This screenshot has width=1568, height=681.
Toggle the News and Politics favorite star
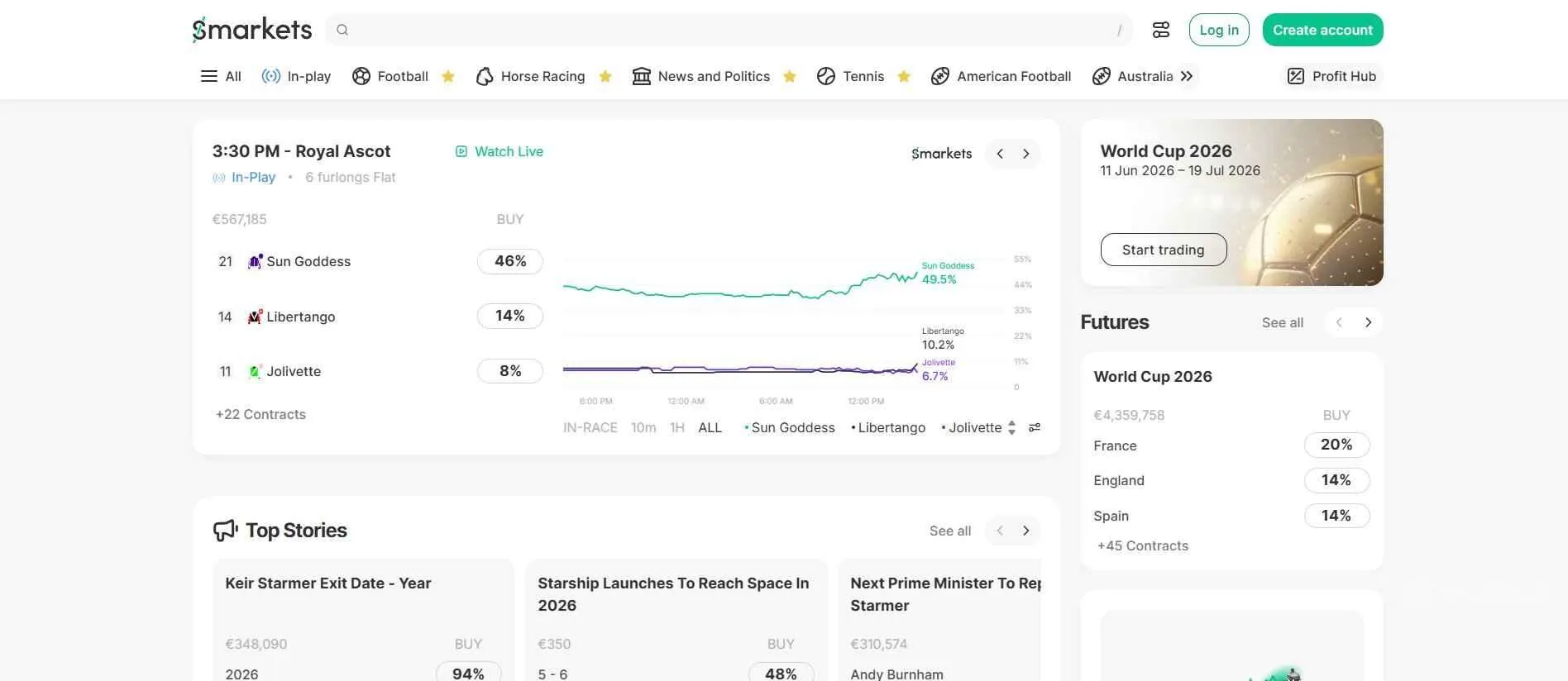pyautogui.click(x=790, y=76)
